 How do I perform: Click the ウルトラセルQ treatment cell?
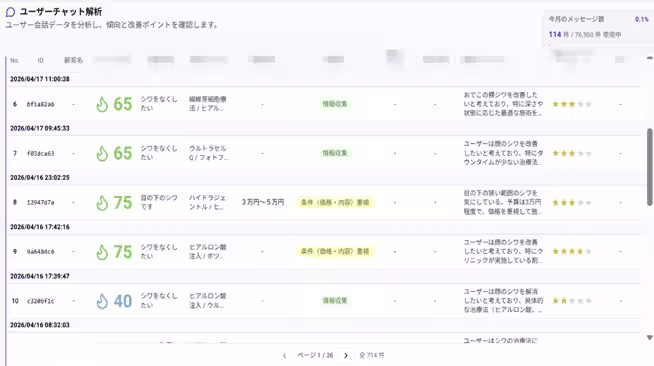(208, 153)
